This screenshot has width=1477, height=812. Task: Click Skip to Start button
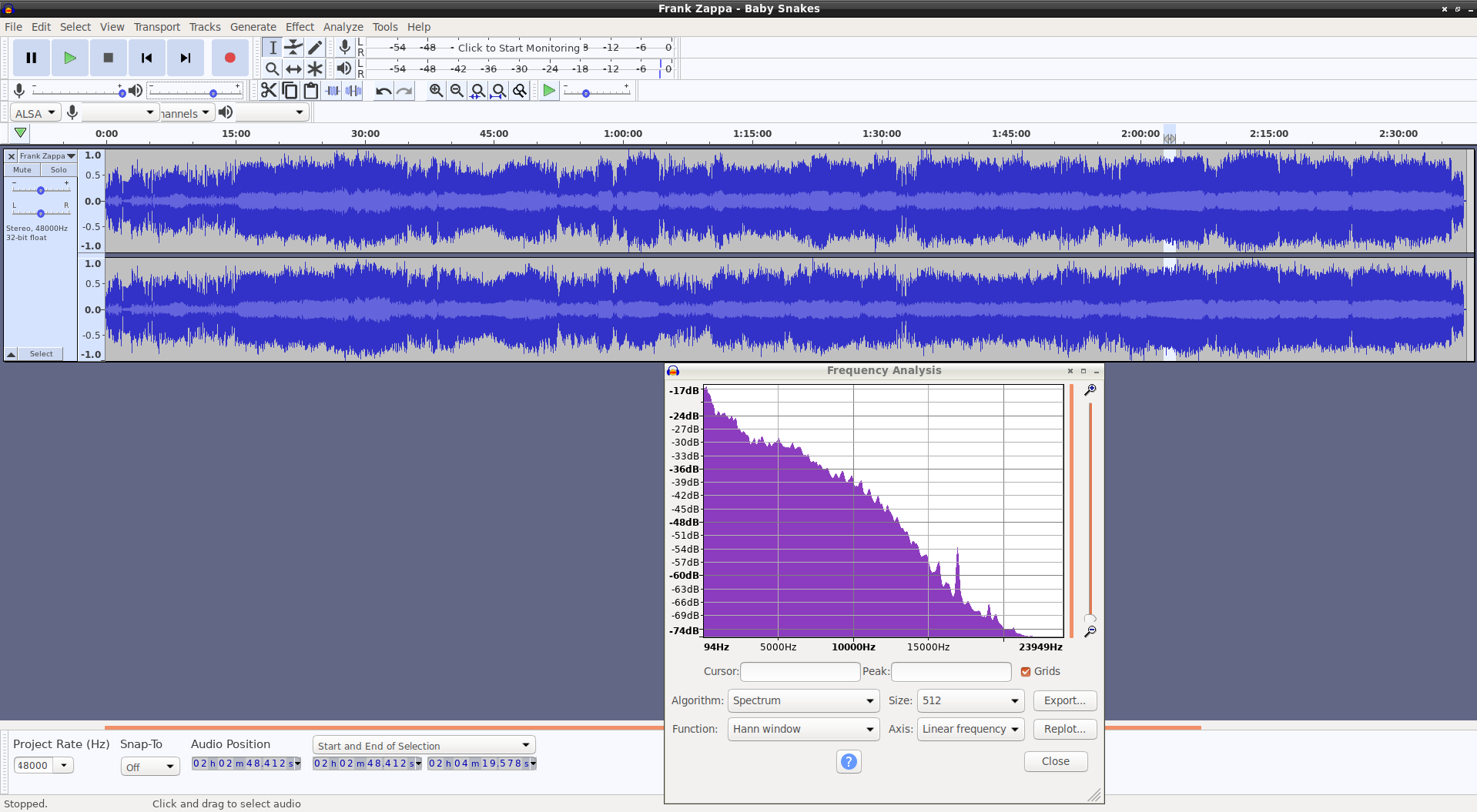pos(146,58)
